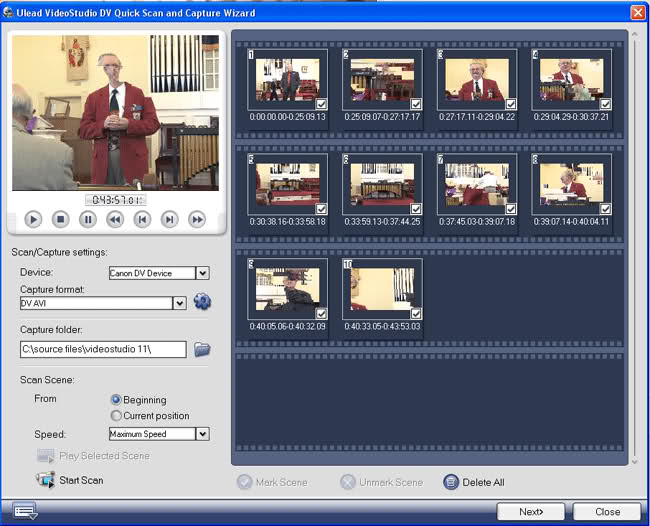The height and width of the screenshot is (526, 650).
Task: Select scene 3 thumbnail
Action: tap(477, 80)
